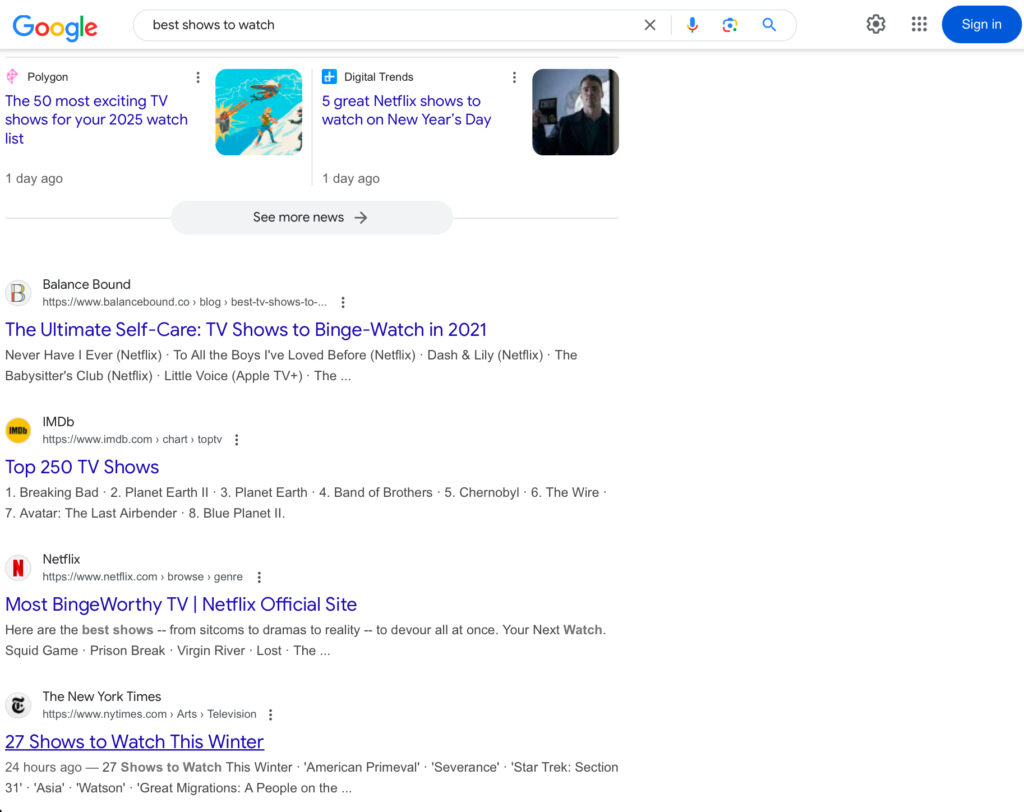Screen dimensions: 1024x812
Task: Open 'Most BingeWorthy TV' Netflix link
Action: click(x=181, y=604)
